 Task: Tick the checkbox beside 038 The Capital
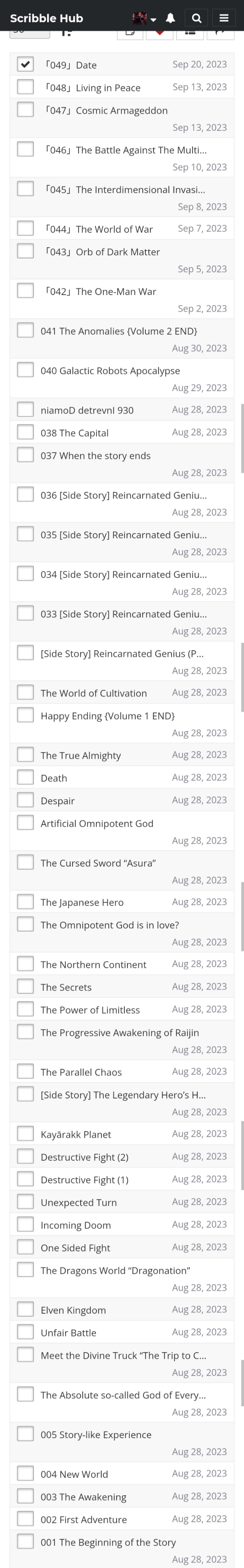click(x=25, y=432)
